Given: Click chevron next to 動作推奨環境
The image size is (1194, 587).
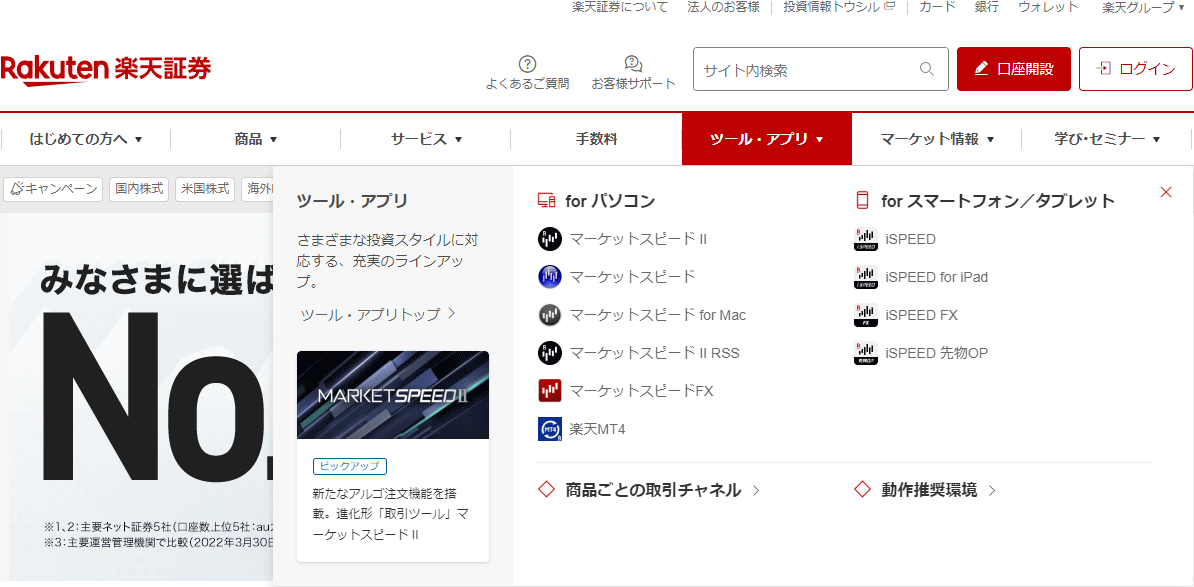Looking at the screenshot, I should pos(991,490).
